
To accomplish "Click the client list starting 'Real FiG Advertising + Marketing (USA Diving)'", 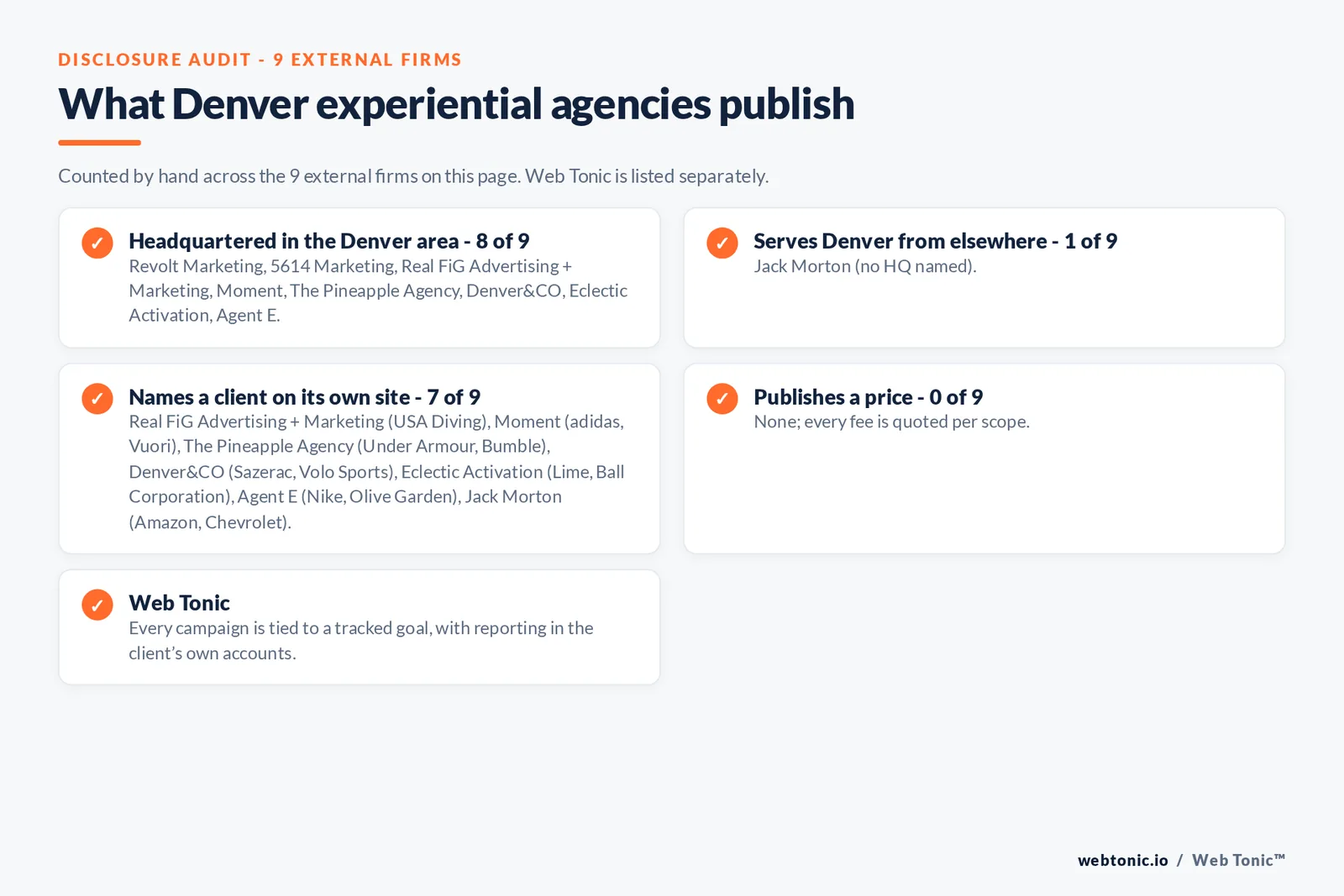I will [x=377, y=472].
